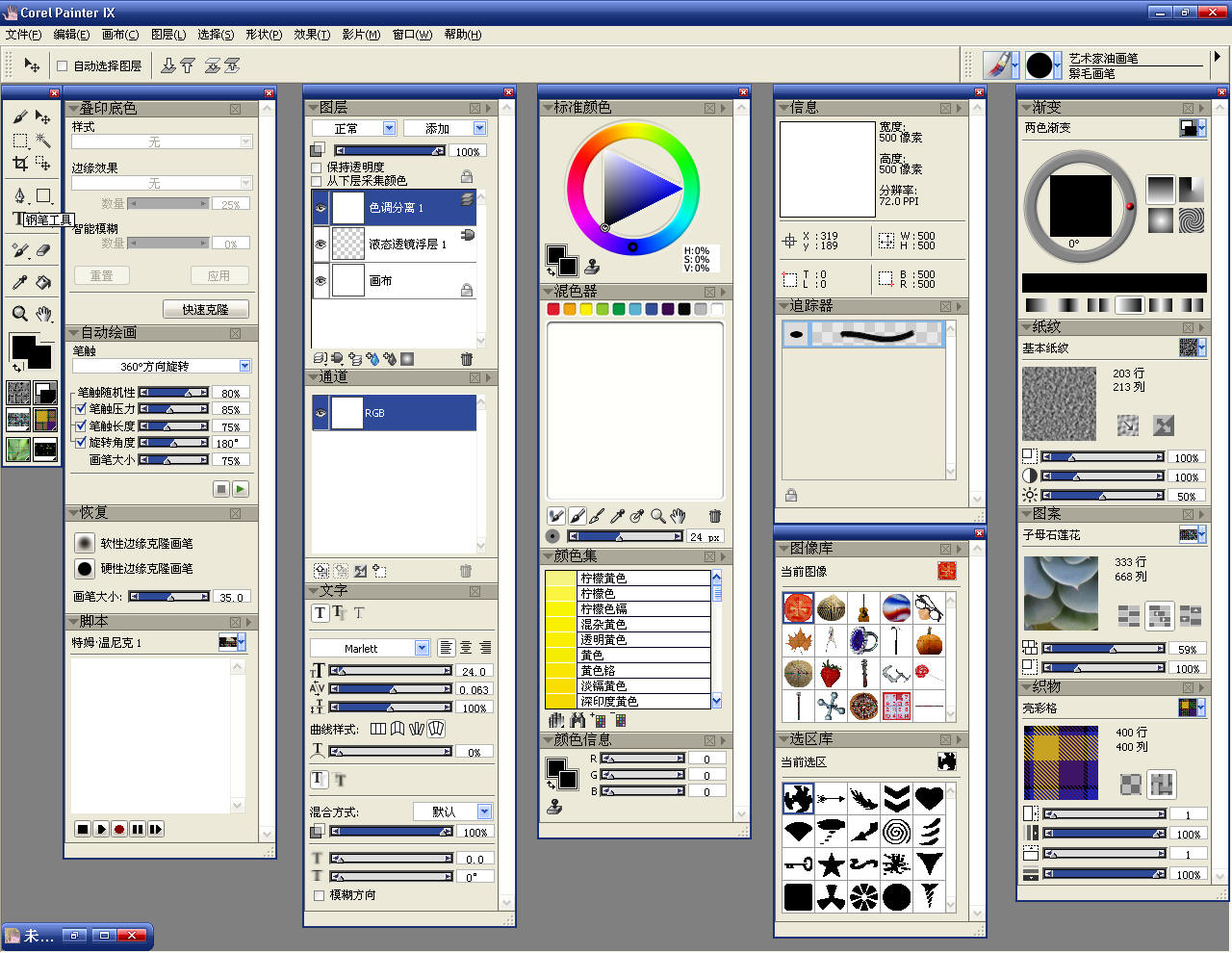Select the Rectangular Selection tool
The height and width of the screenshot is (953, 1232).
pyautogui.click(x=19, y=141)
